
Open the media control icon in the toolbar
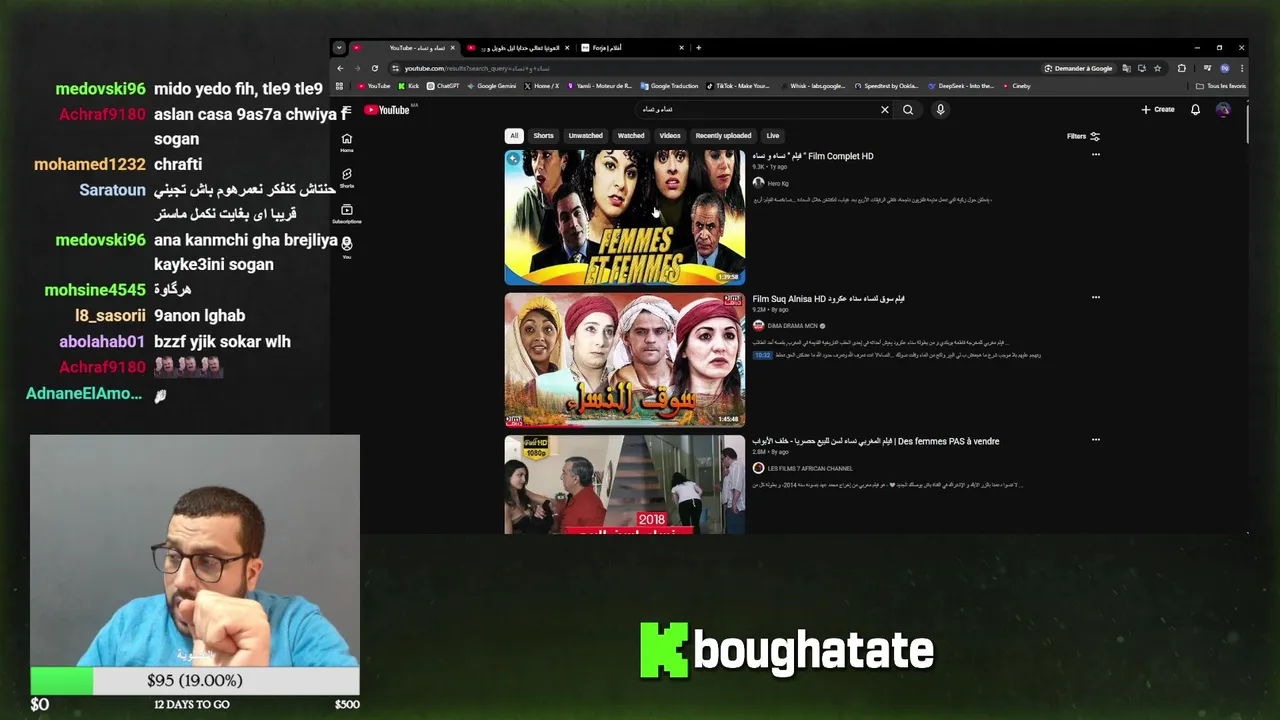1207,68
